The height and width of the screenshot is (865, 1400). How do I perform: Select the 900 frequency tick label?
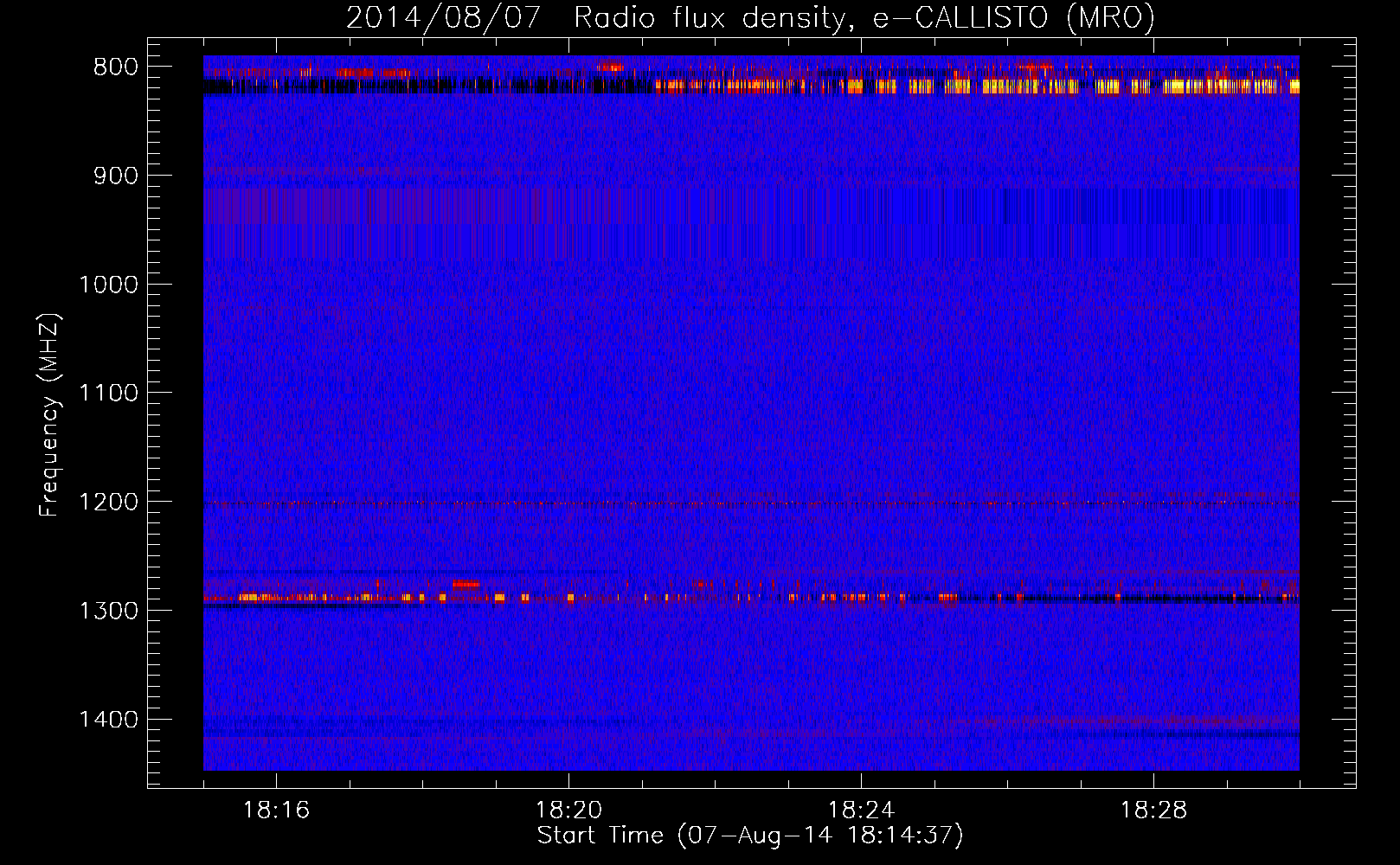point(116,176)
